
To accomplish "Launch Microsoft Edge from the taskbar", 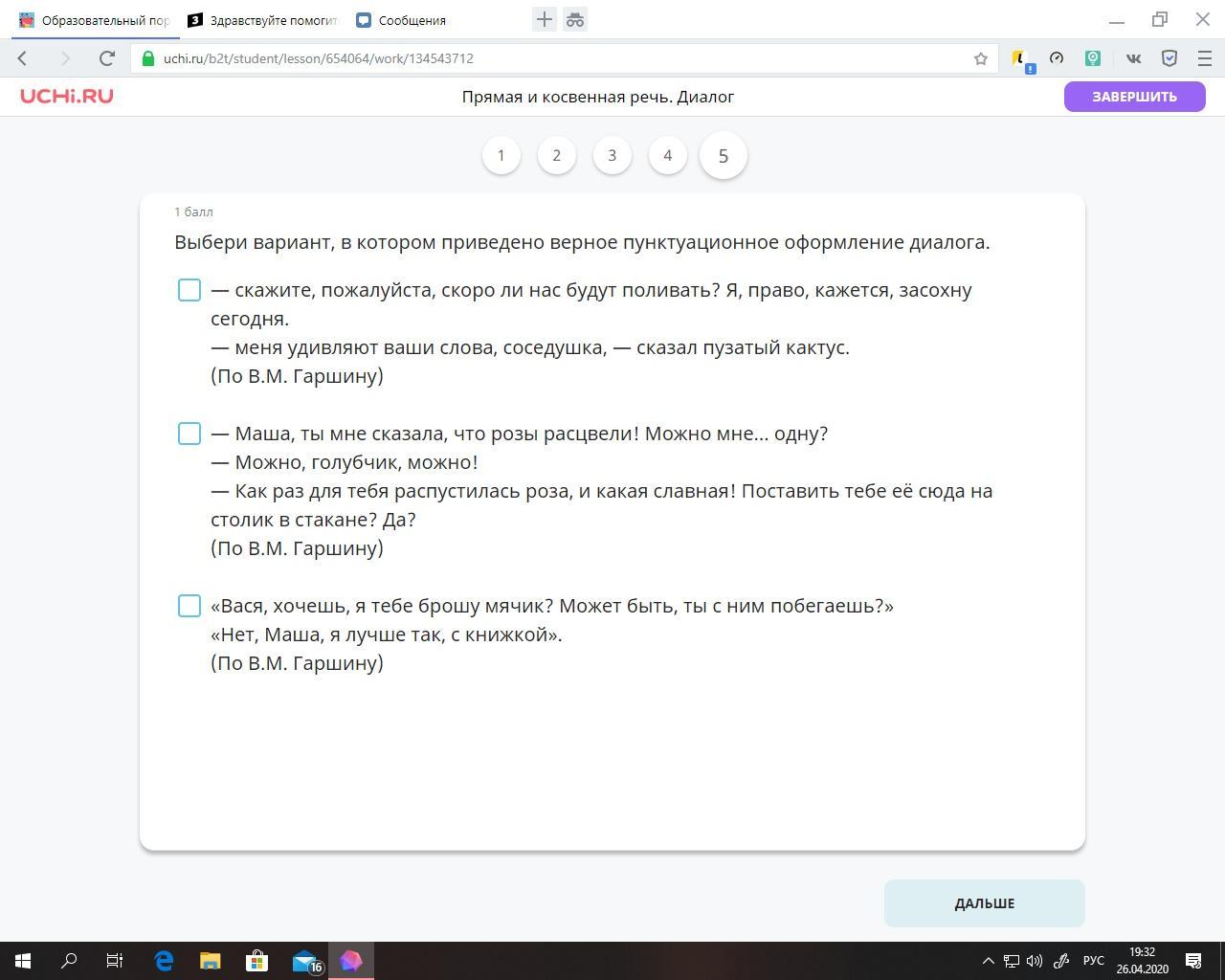I will [x=164, y=961].
